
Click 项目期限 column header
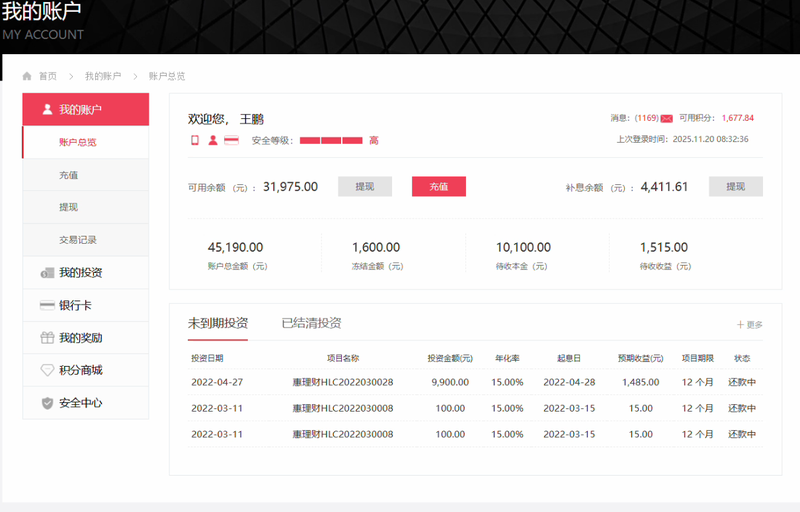tap(697, 358)
